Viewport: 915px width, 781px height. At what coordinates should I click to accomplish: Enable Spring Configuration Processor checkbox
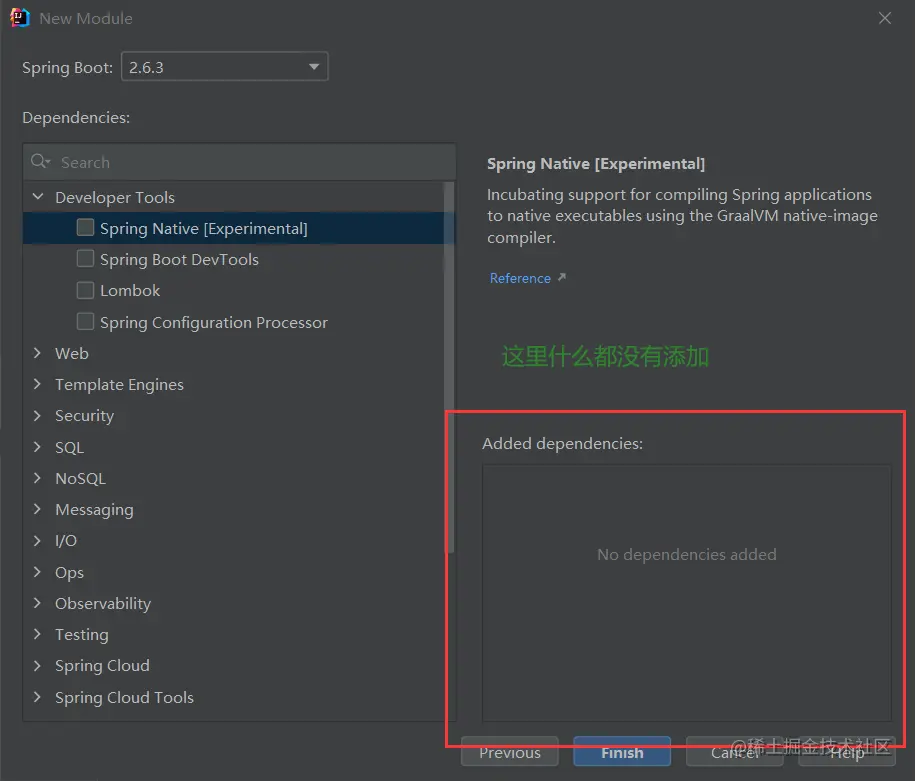pyautogui.click(x=85, y=321)
